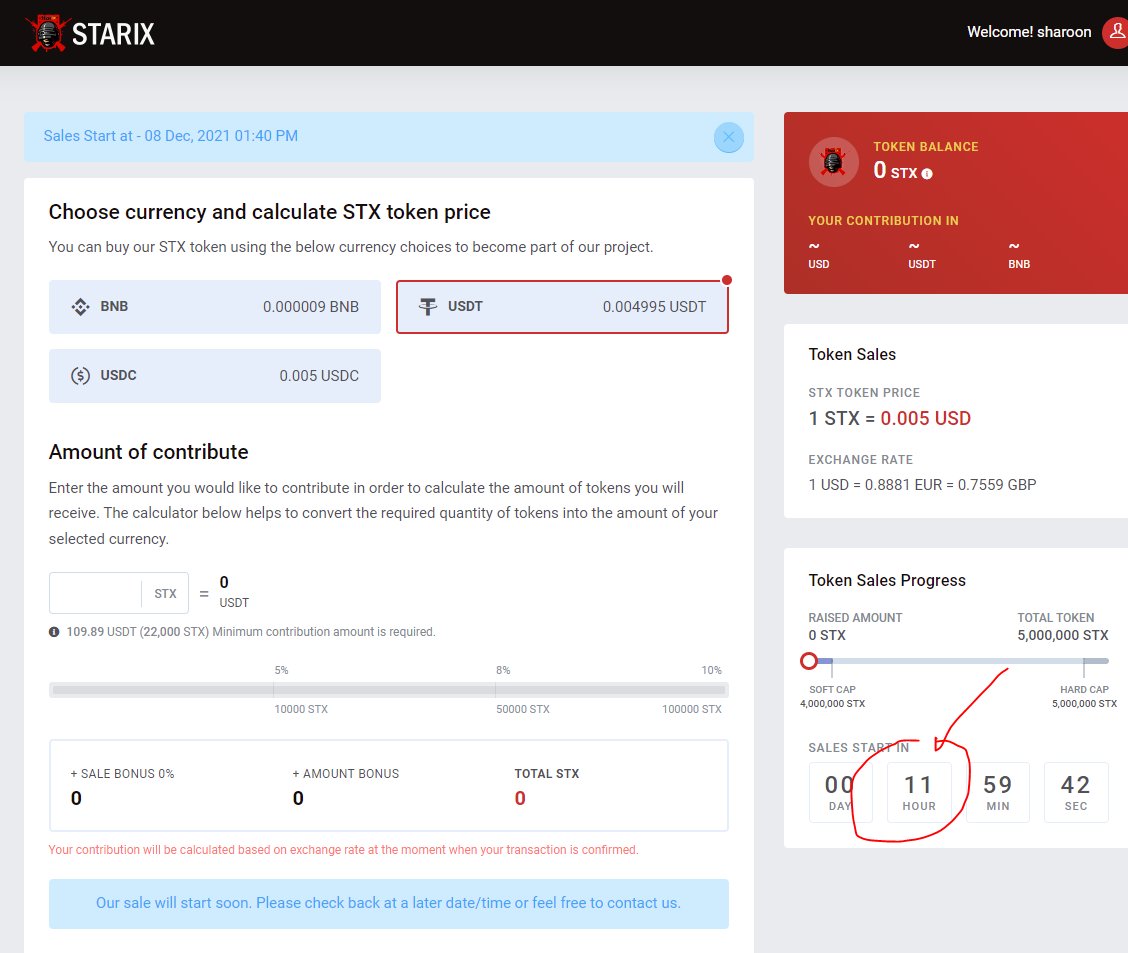Viewport: 1128px width, 953px height.
Task: Click the 10% bonus tier marker
Action: (x=711, y=670)
